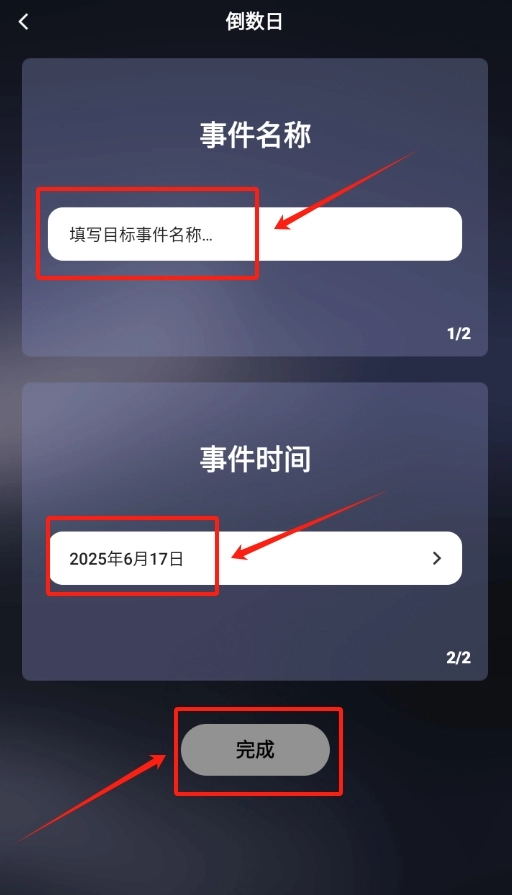Click the middle of the white date bar
512x895 pixels.
coord(255,558)
